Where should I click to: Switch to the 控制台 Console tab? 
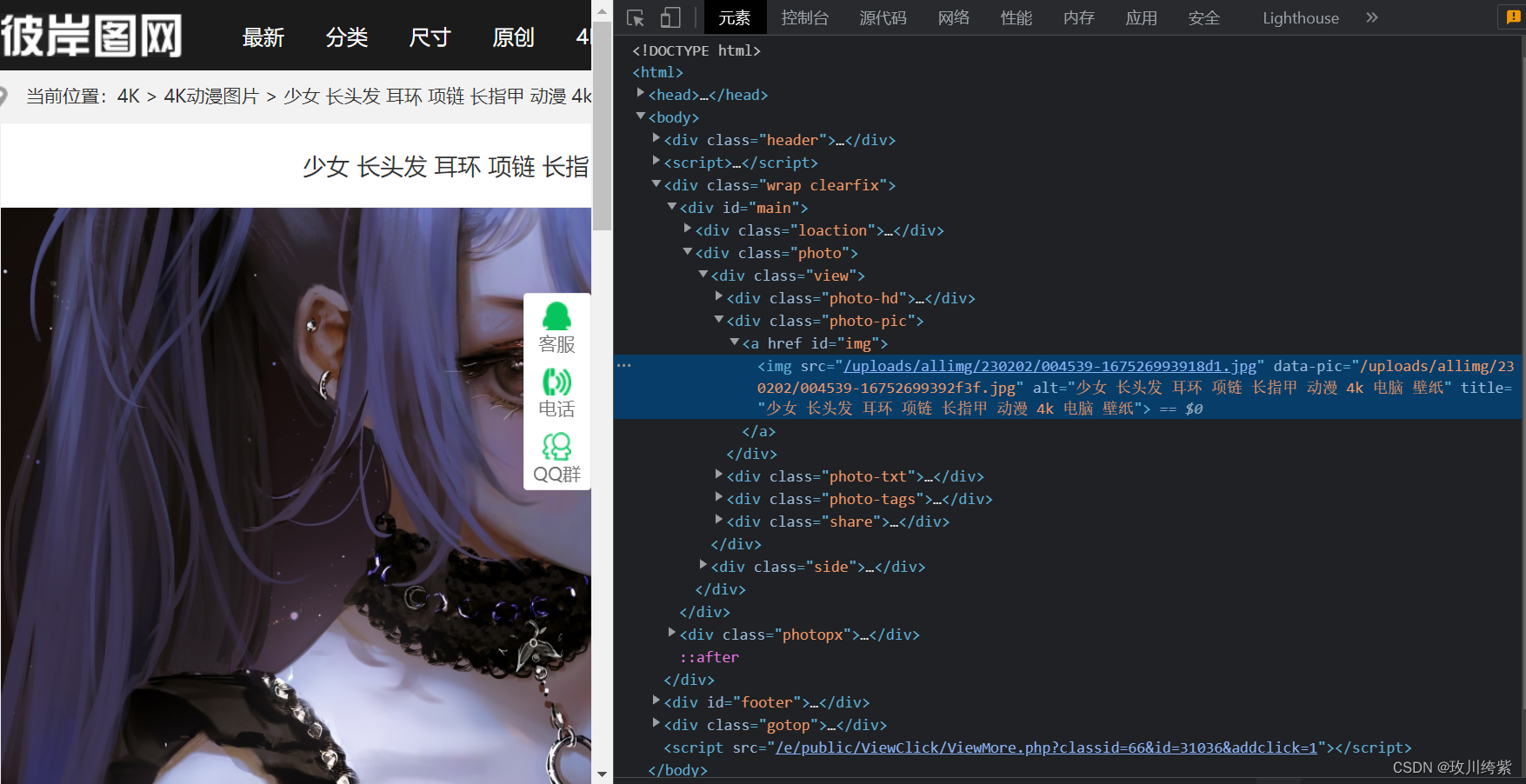(805, 17)
